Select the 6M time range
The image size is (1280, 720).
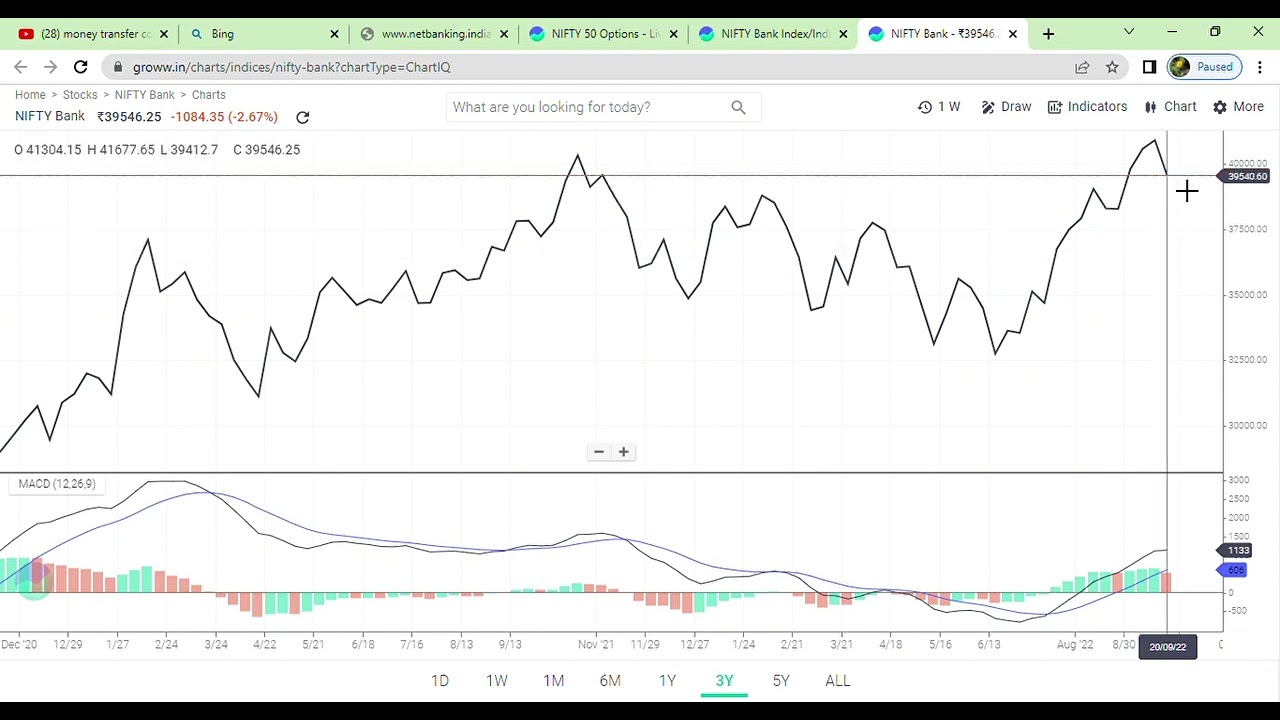[x=610, y=681]
